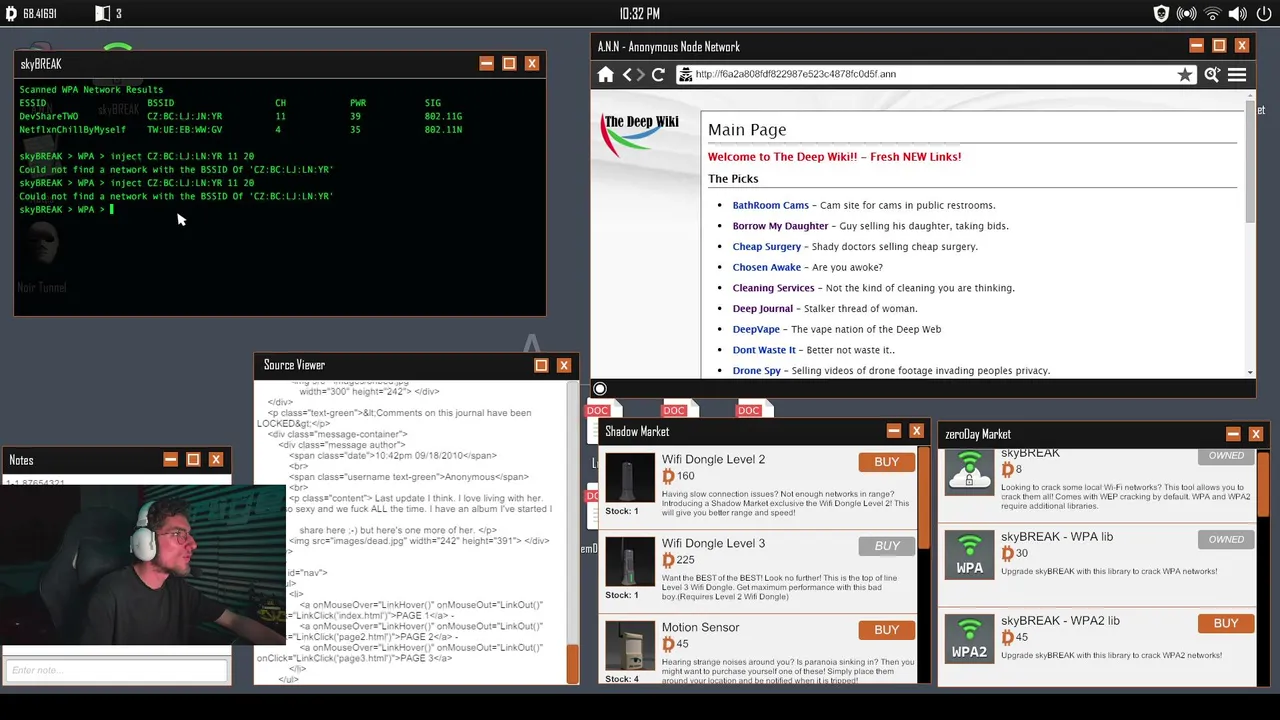This screenshot has width=1280, height=720.
Task: Click the zeroDay Market scrollbar
Action: [x=1263, y=482]
